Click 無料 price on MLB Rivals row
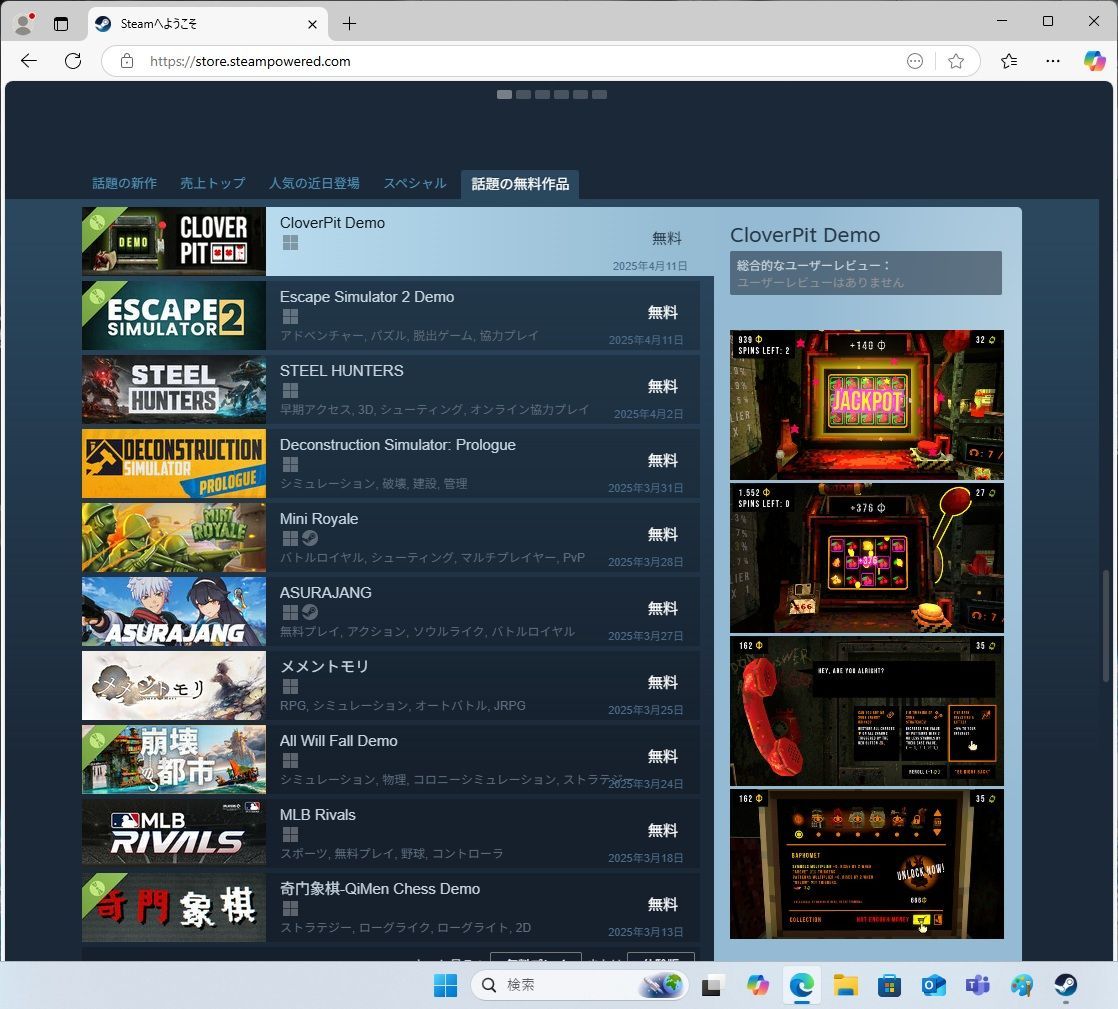1118x1009 pixels. coord(662,830)
